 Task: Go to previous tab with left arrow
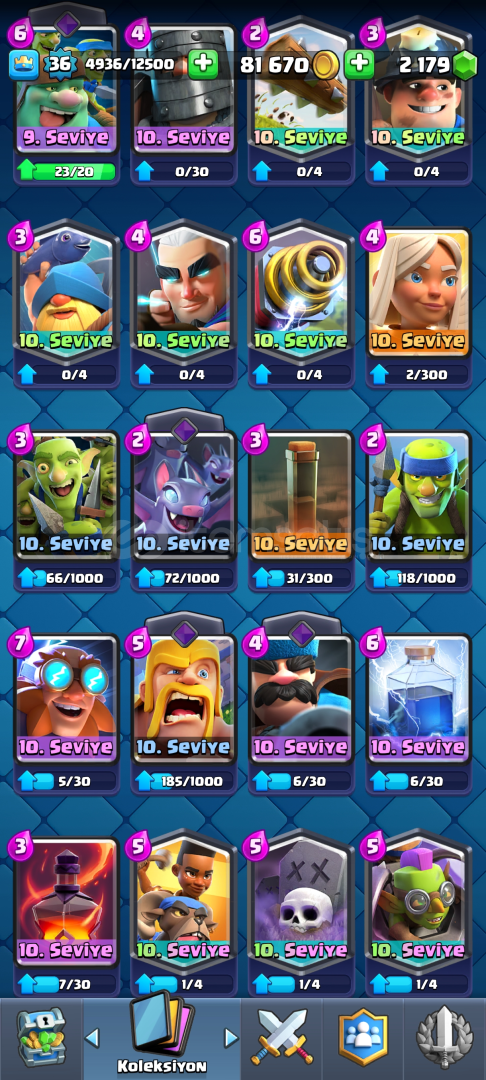92,1037
